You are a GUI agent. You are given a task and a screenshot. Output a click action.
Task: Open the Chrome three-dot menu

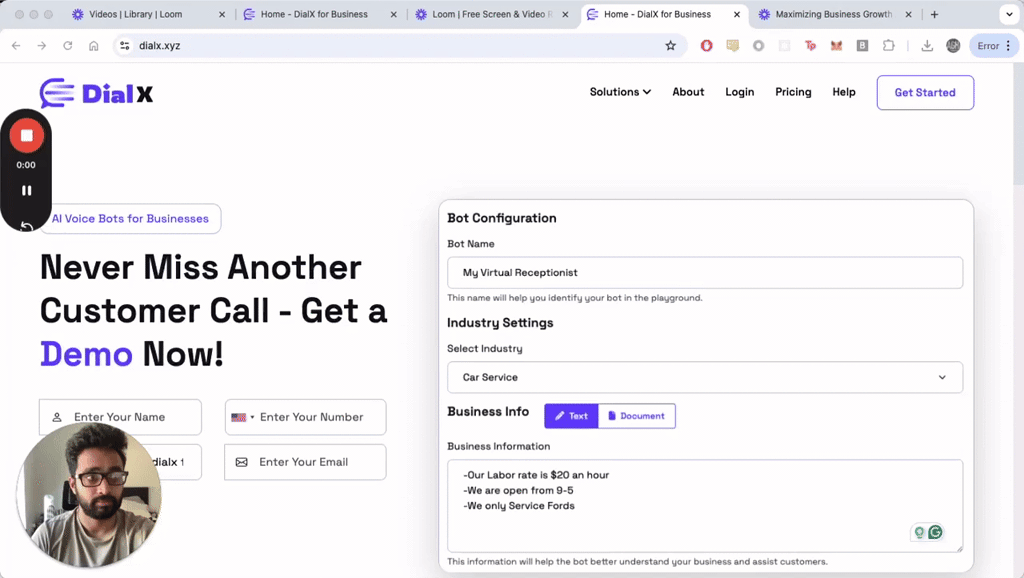point(1008,46)
